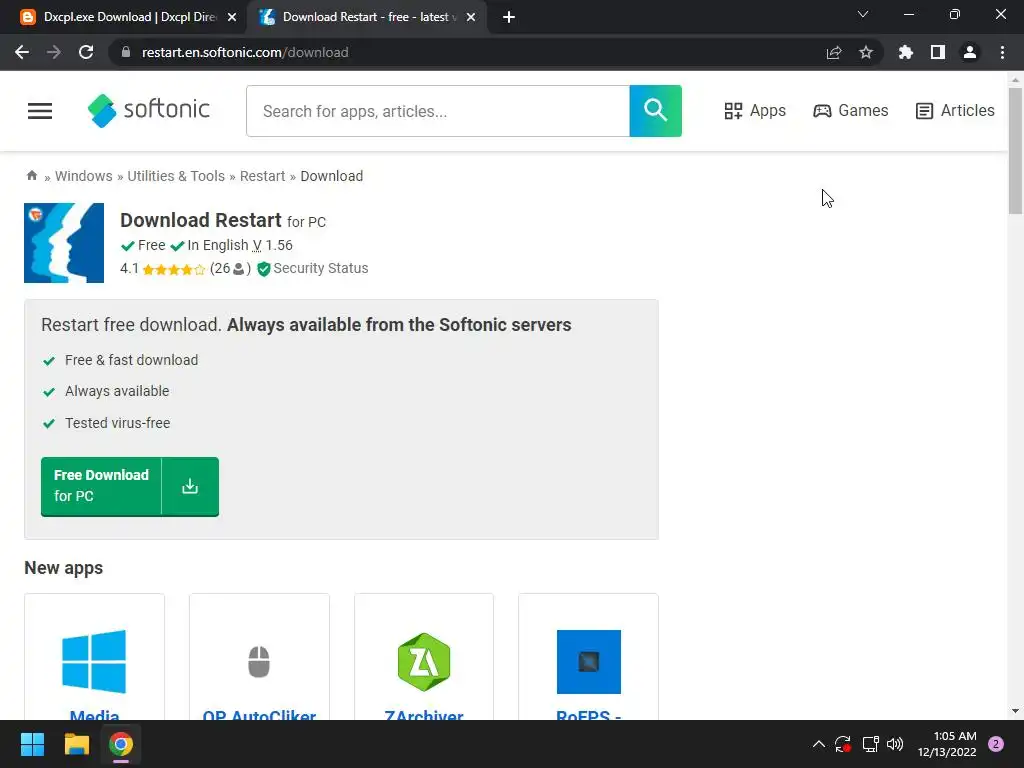This screenshot has width=1024, height=768.
Task: Open the RoFPS app icon
Action: [588, 662]
